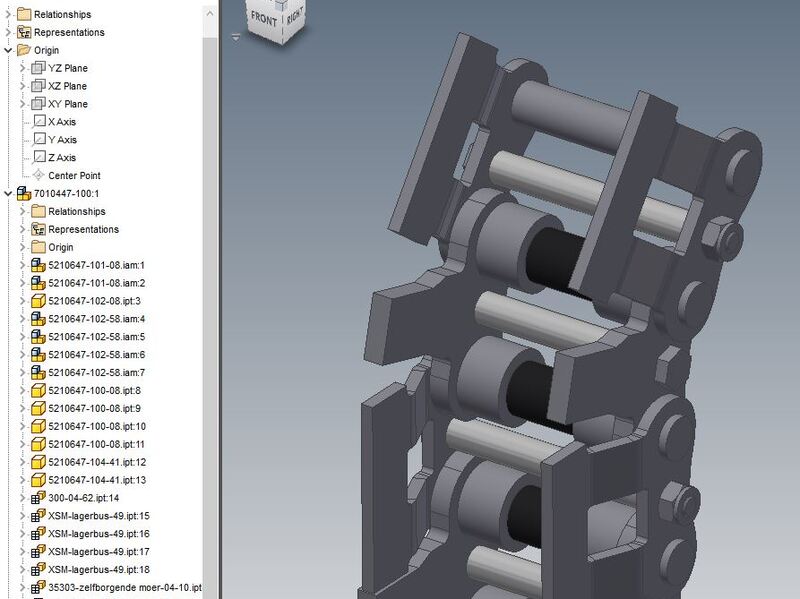Select Relationships folder under 7010447-100:1
The image size is (800, 599).
pos(77,211)
